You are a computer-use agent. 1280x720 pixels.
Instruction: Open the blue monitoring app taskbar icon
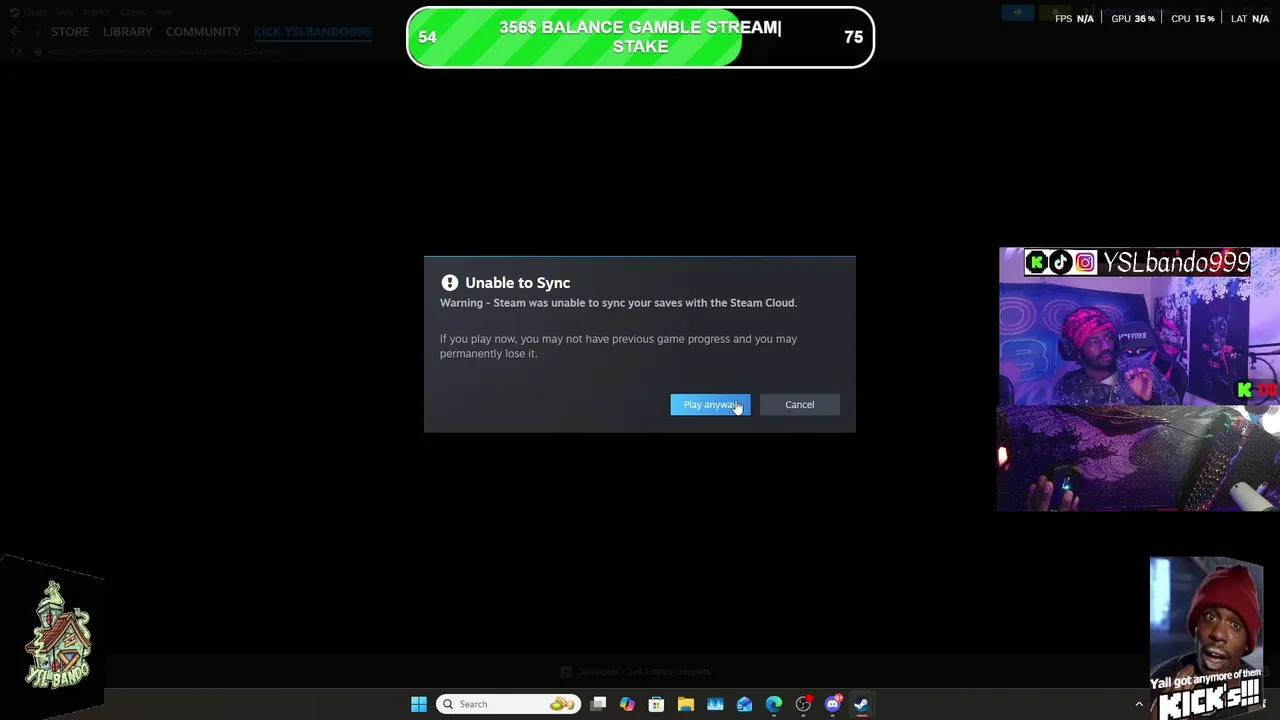715,704
